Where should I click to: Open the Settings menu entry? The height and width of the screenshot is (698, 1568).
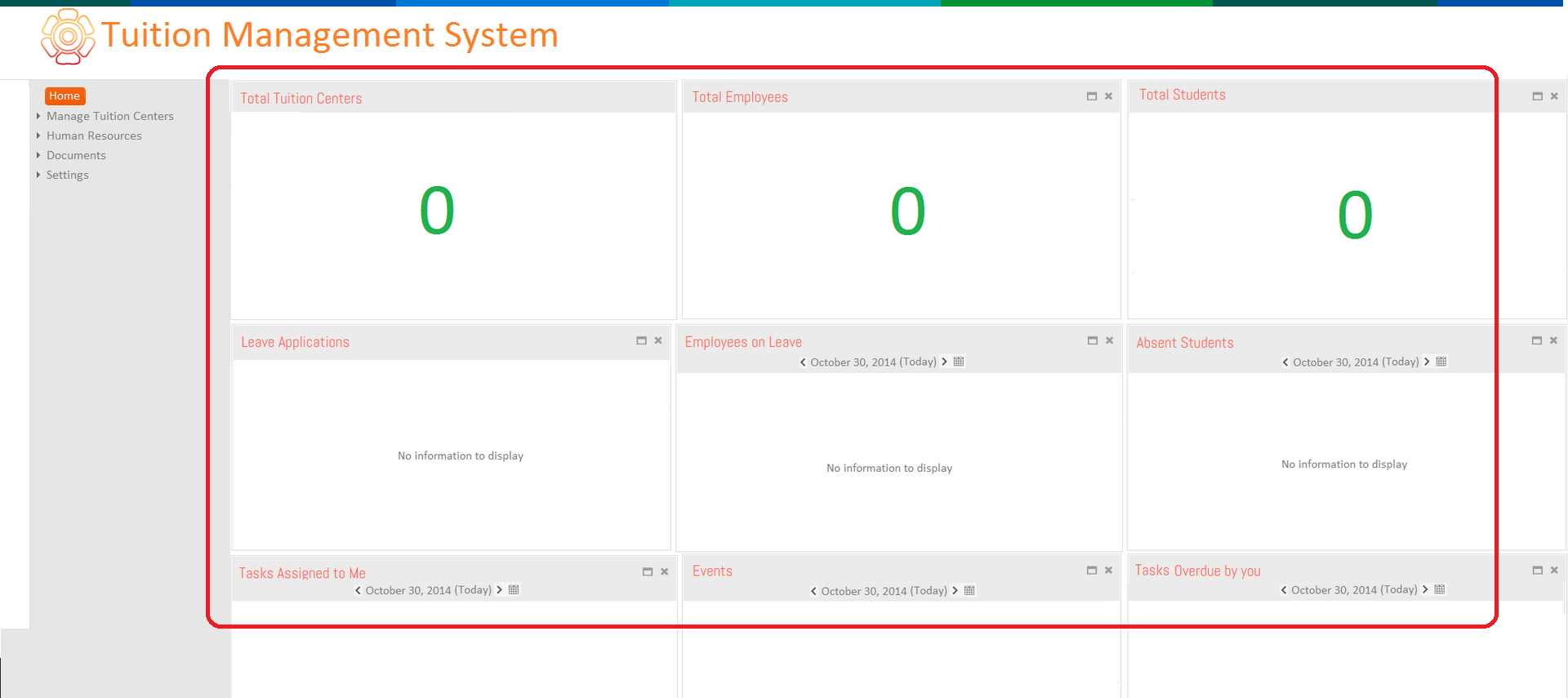[x=68, y=175]
